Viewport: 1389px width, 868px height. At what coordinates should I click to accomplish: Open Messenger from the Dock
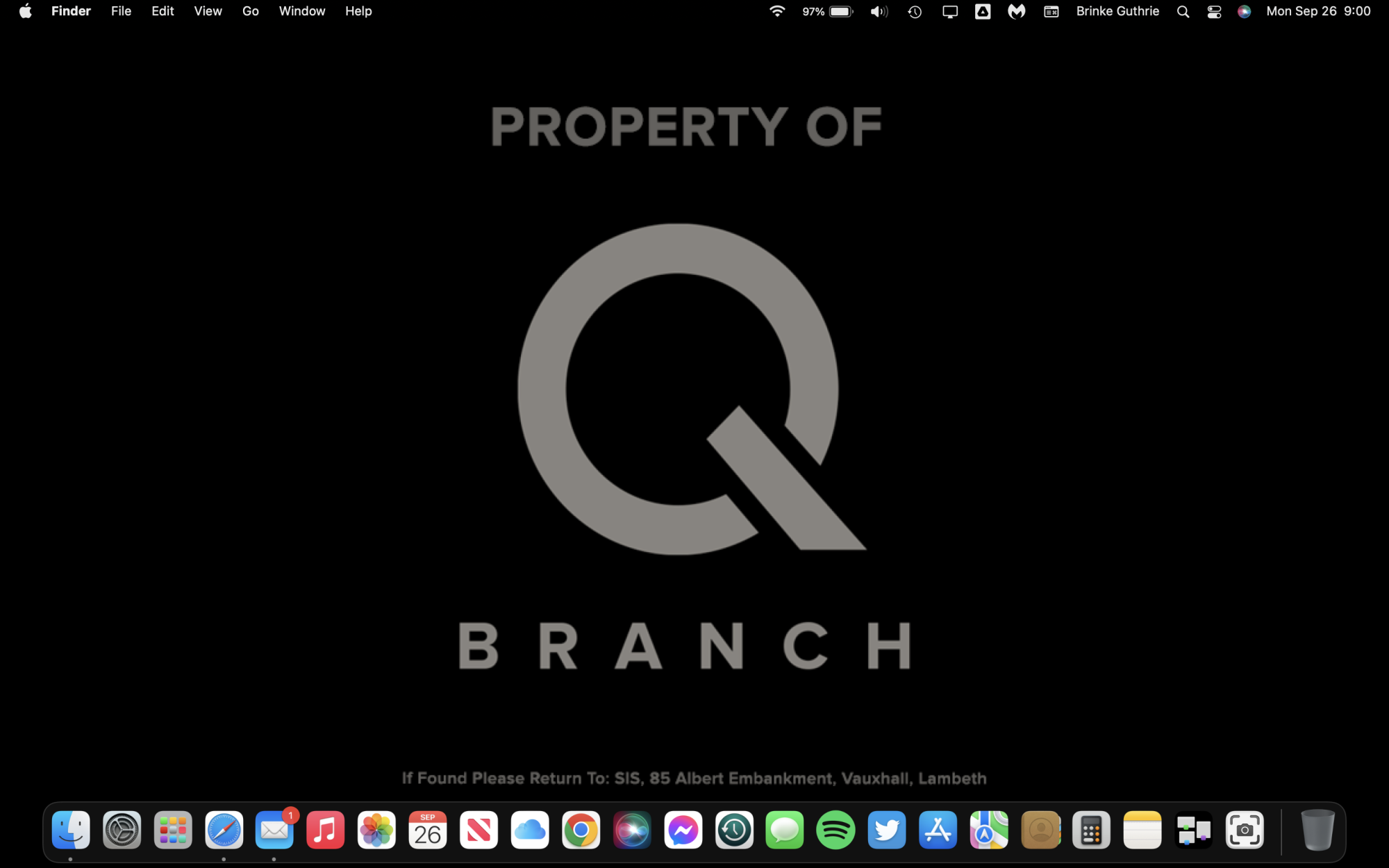[683, 830]
